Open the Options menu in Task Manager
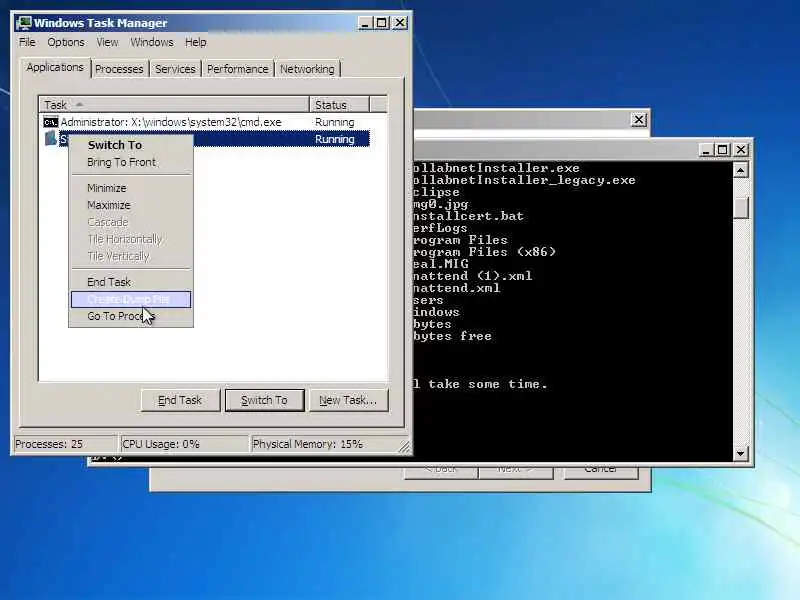The height and width of the screenshot is (600, 800). click(66, 42)
